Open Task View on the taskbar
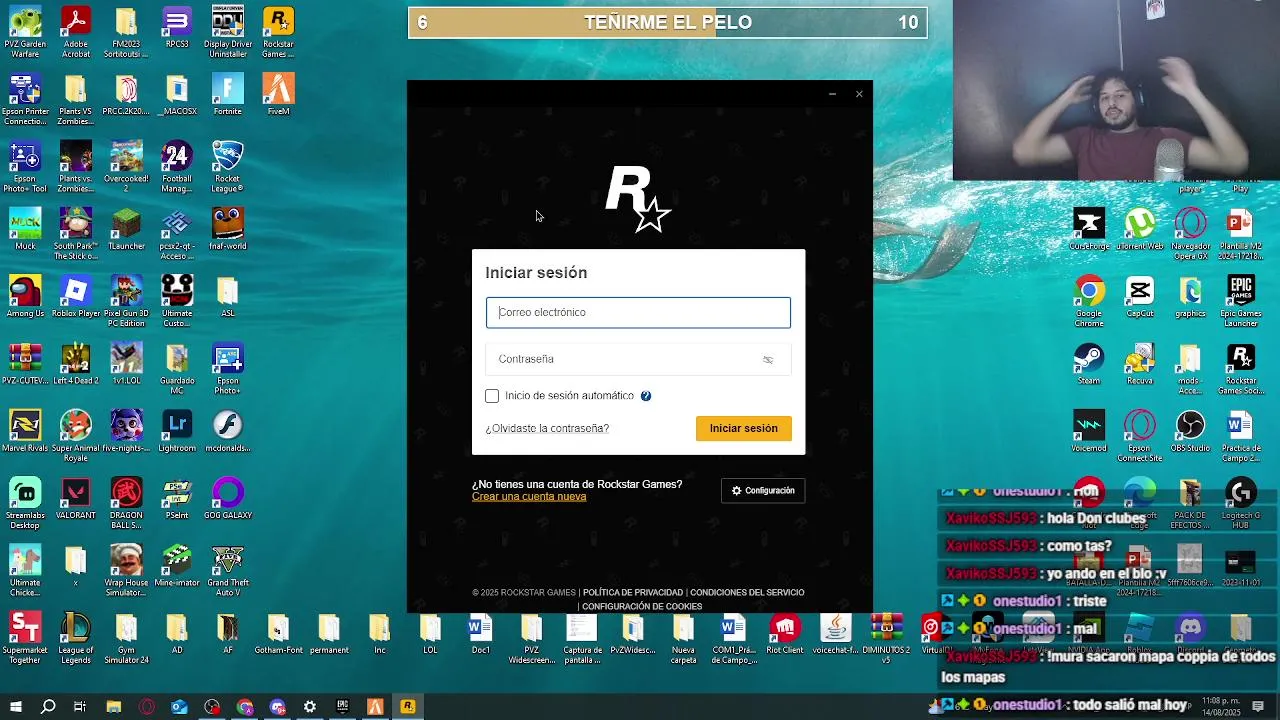 click(80, 707)
